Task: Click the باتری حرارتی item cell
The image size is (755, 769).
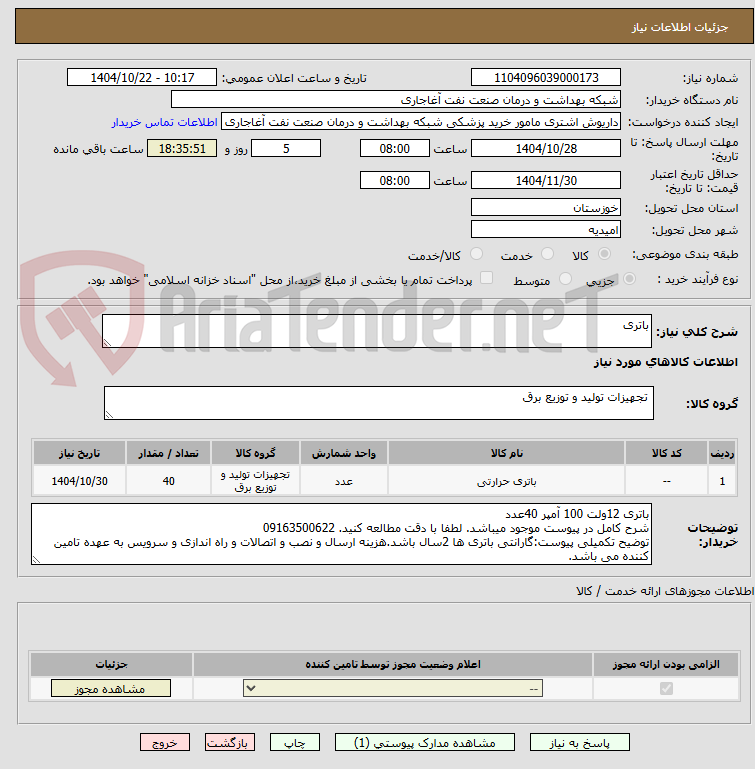Action: (x=506, y=481)
